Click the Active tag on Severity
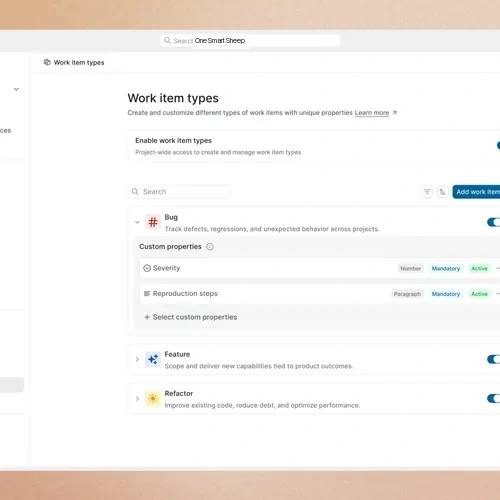This screenshot has height=500, width=500. tap(479, 268)
